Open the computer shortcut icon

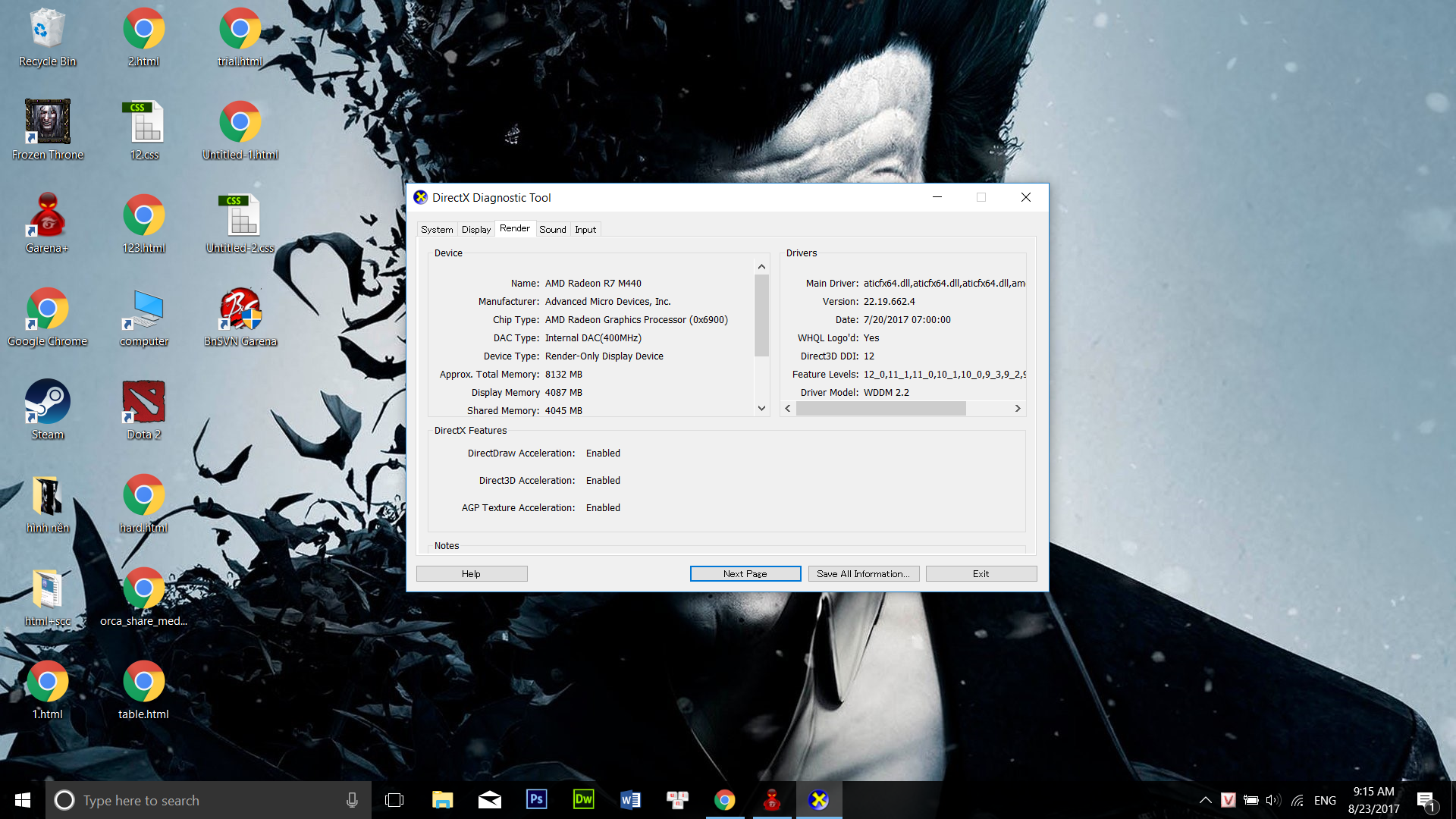point(143,317)
